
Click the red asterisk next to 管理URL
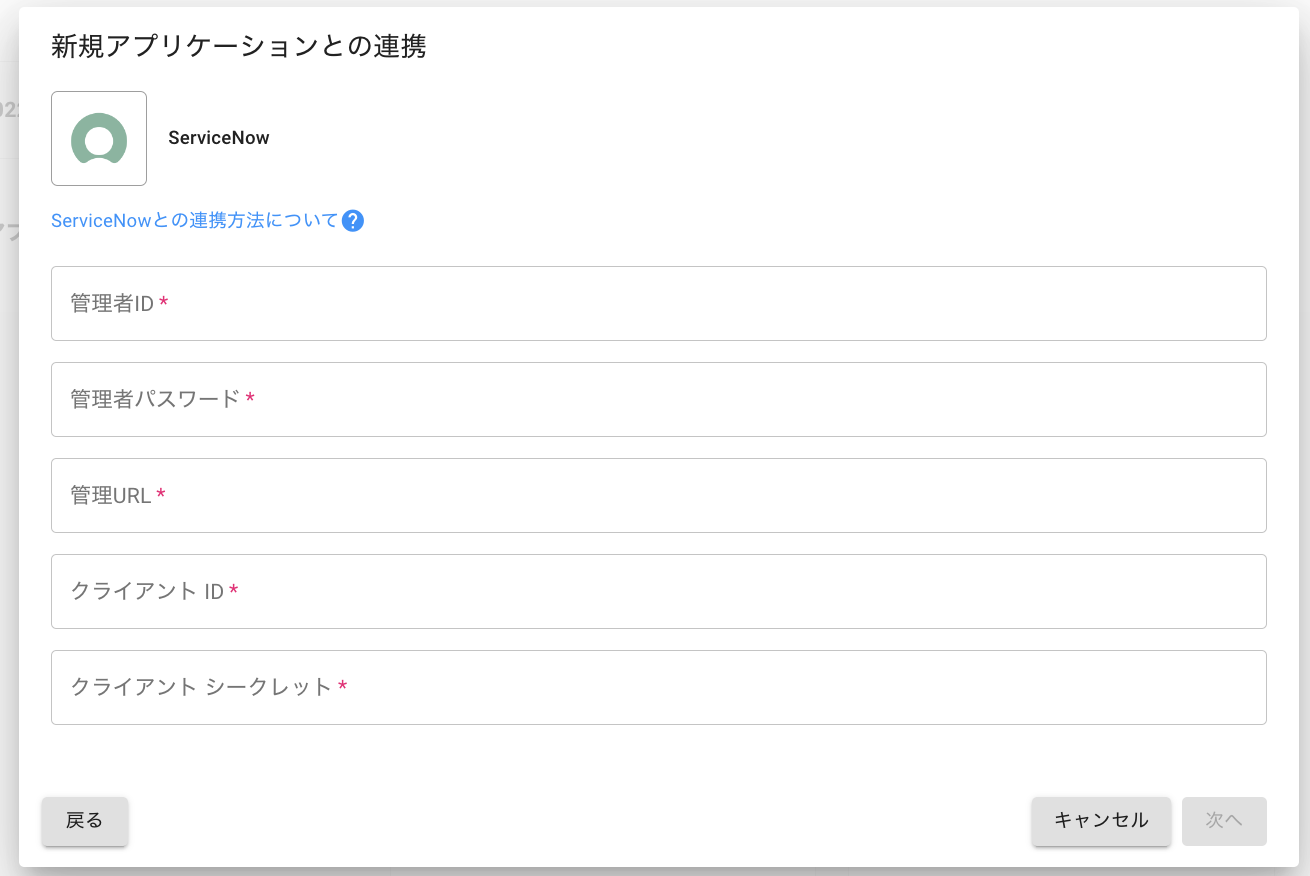click(x=161, y=496)
